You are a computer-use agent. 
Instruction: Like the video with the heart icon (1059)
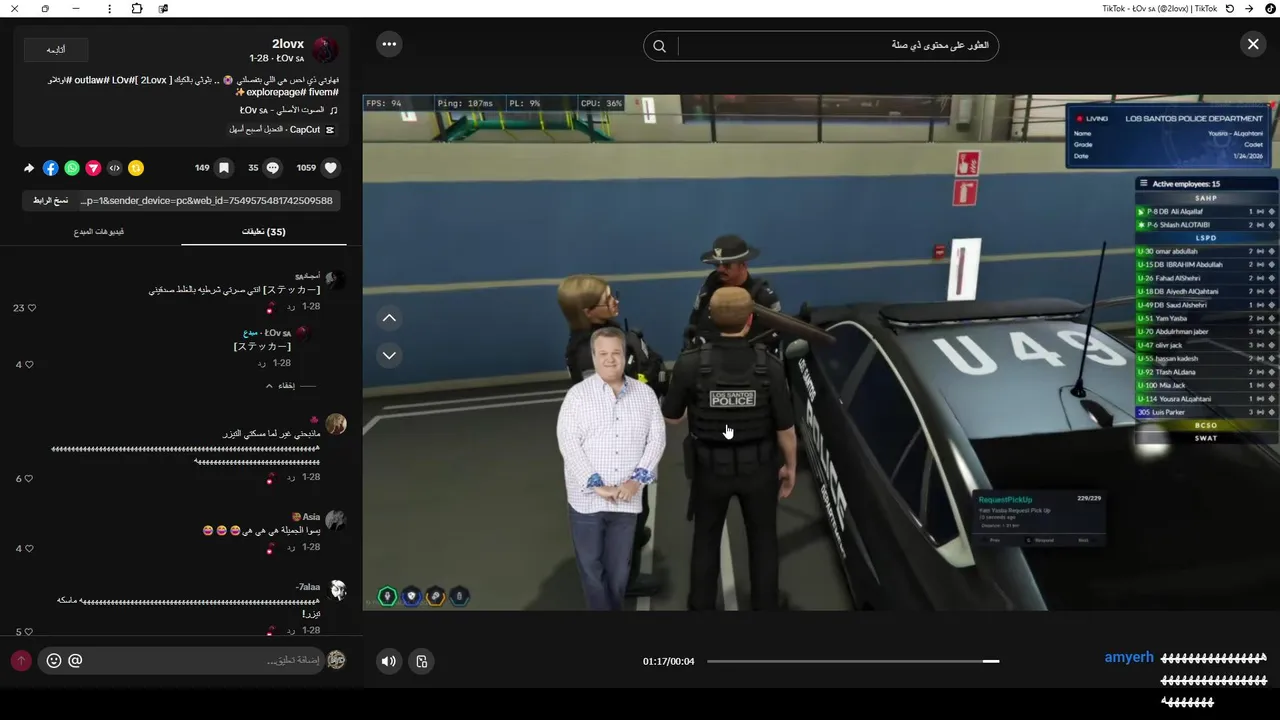click(x=331, y=168)
